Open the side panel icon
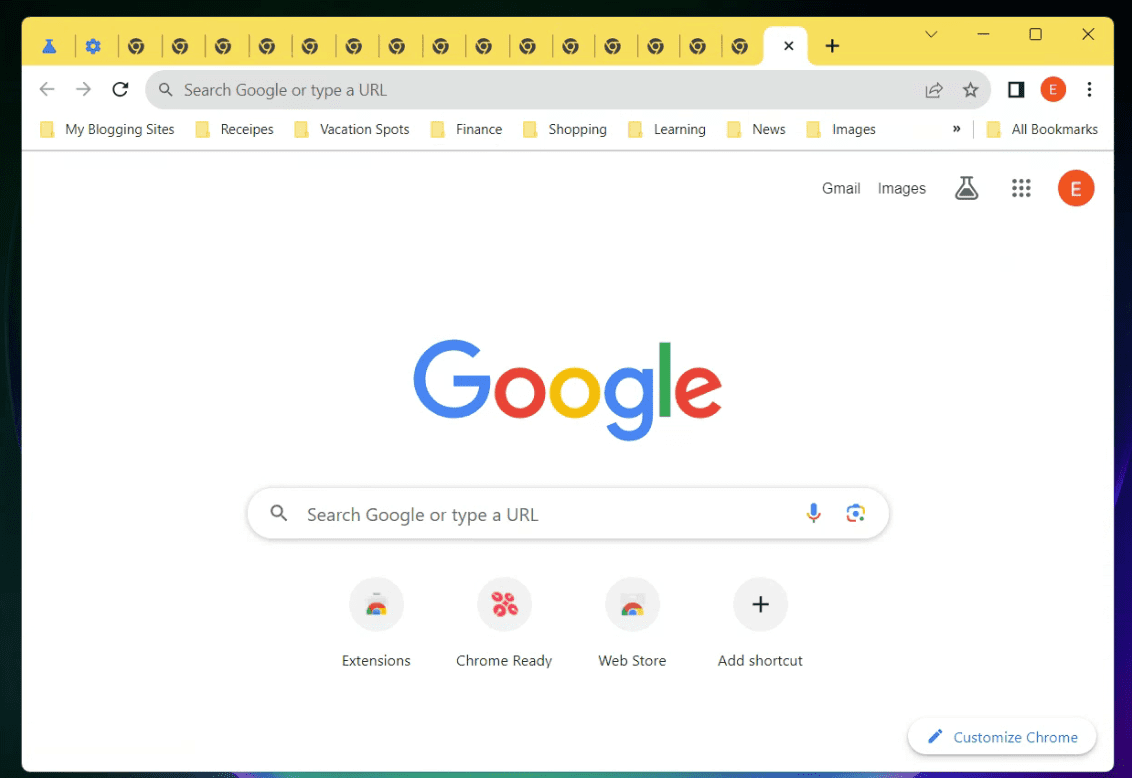Image resolution: width=1132 pixels, height=778 pixels. click(x=1016, y=89)
